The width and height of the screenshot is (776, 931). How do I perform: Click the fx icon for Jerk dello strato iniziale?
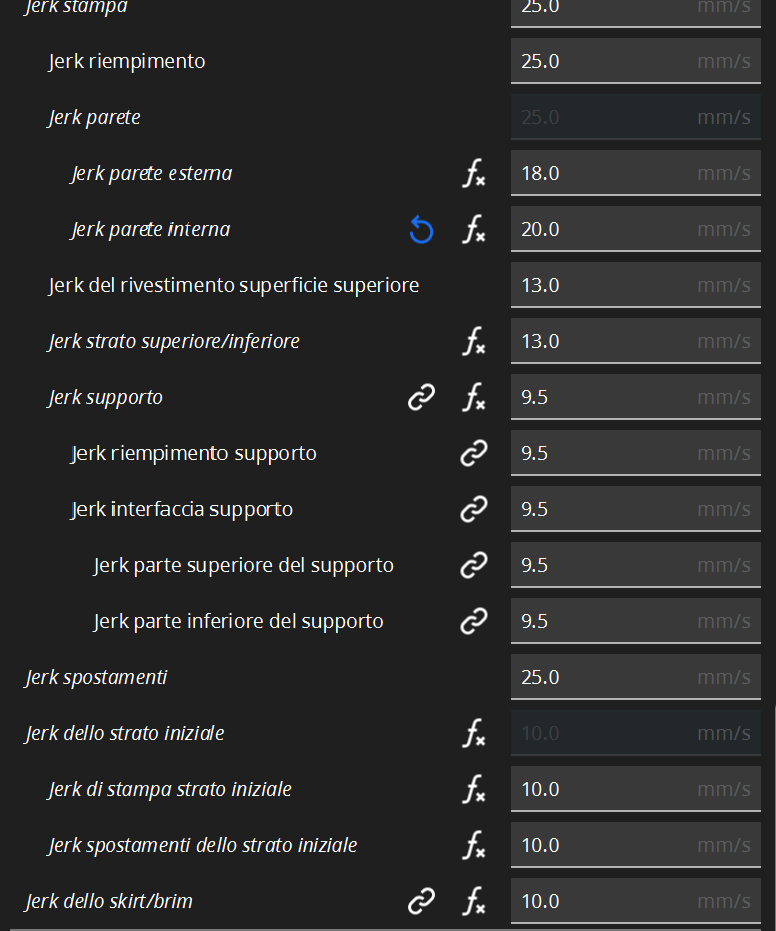[473, 734]
